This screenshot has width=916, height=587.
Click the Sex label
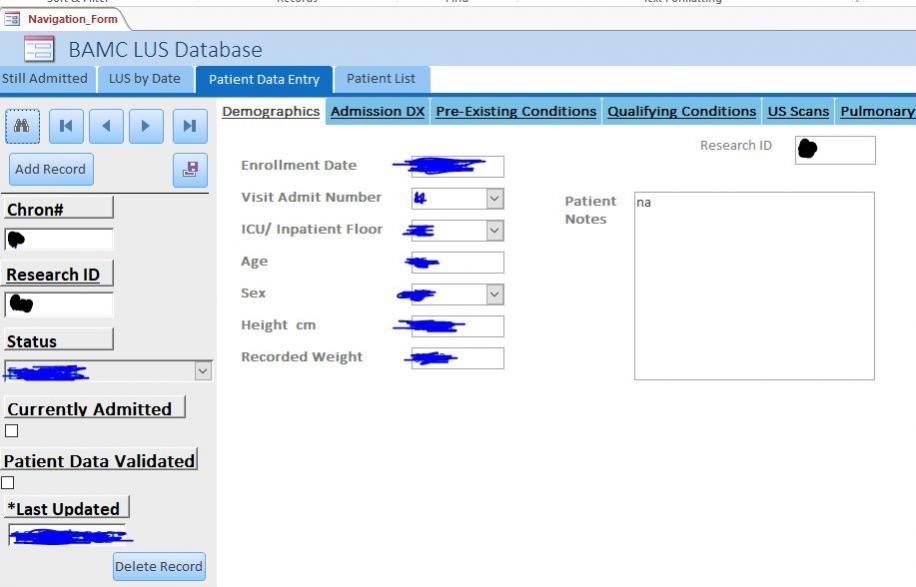(253, 293)
